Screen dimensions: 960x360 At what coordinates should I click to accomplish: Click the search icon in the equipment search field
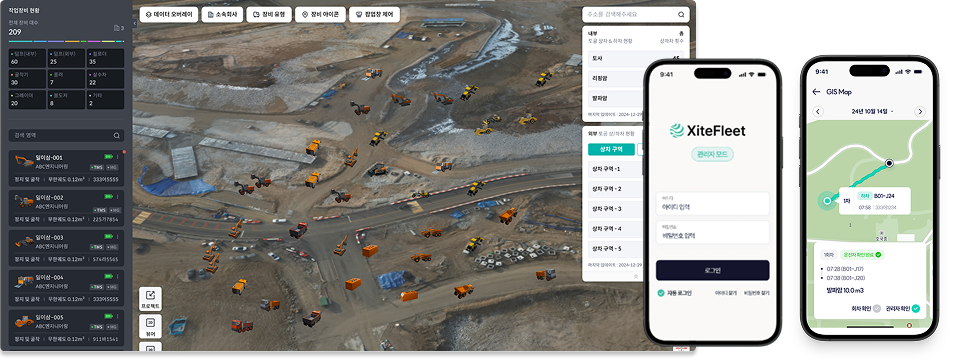tap(116, 136)
